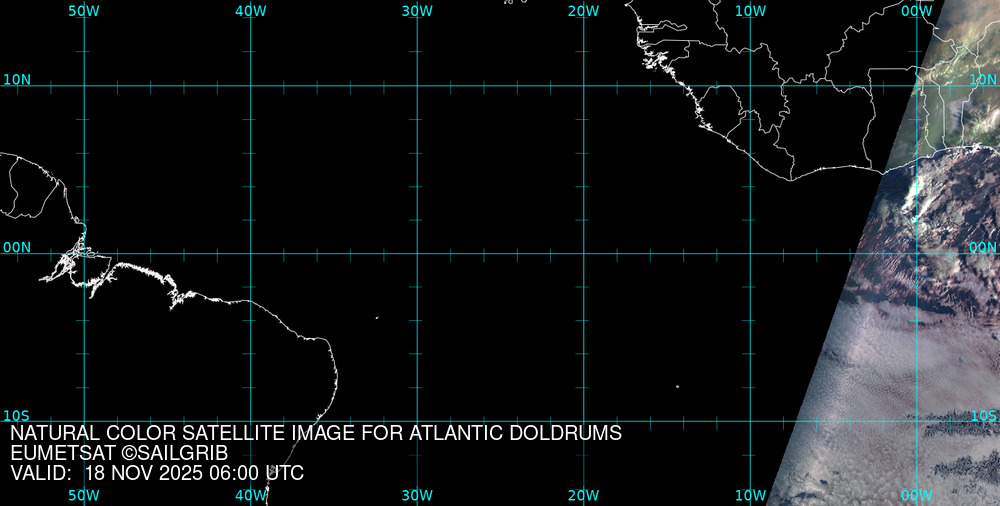Click the 40W longitude label in the top row
This screenshot has width=1000, height=506.
coord(250,10)
